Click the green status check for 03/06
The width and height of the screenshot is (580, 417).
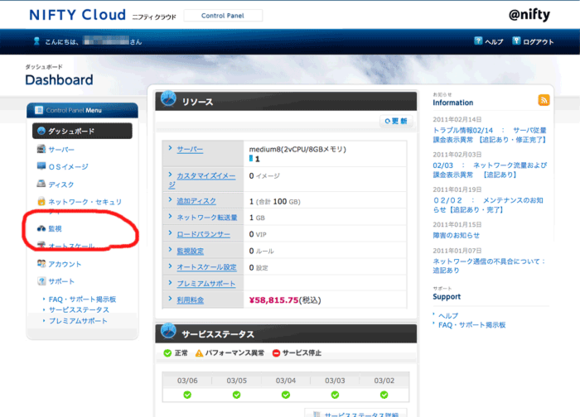coord(187,395)
